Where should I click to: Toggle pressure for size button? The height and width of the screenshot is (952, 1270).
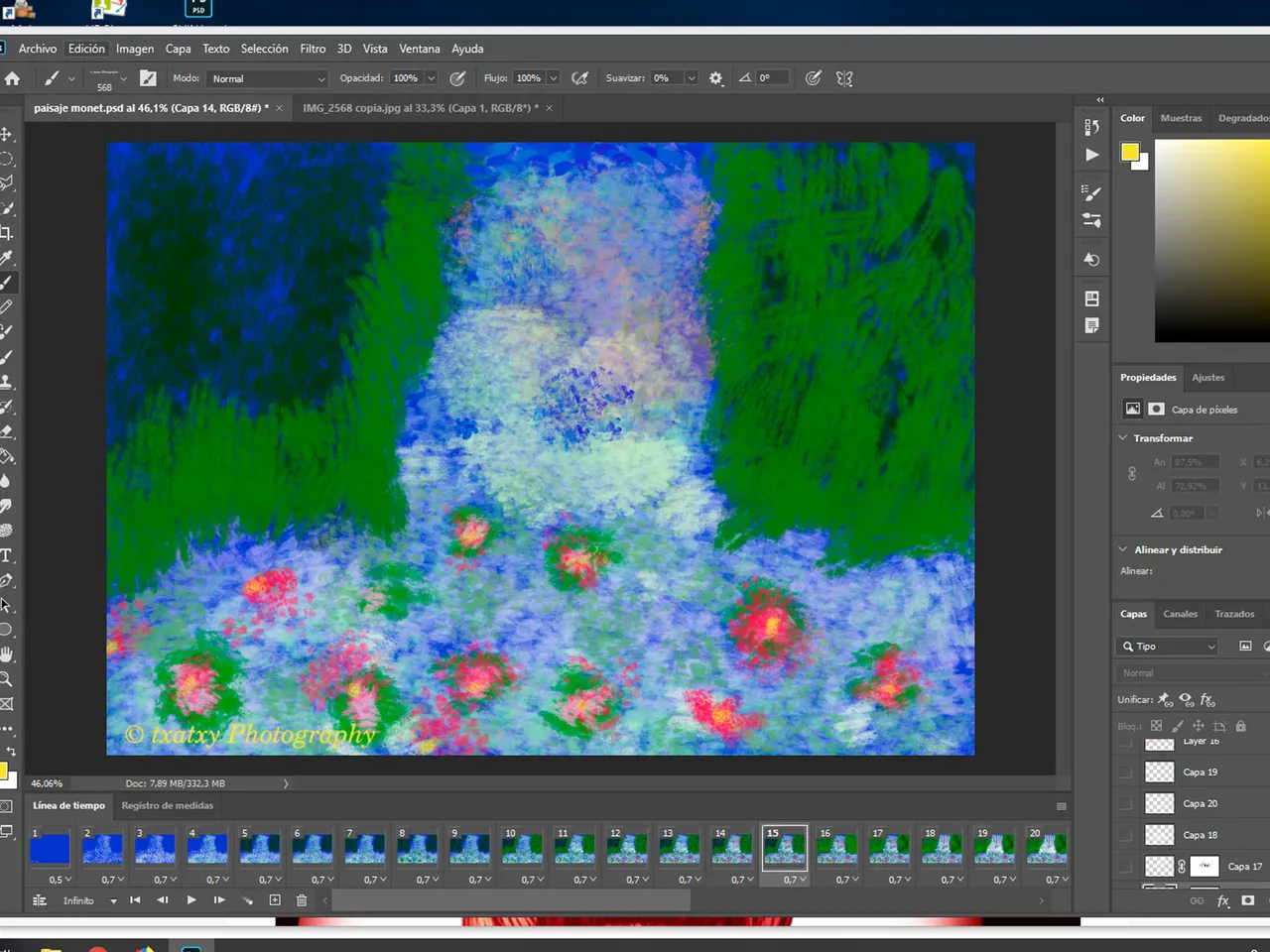click(x=813, y=78)
